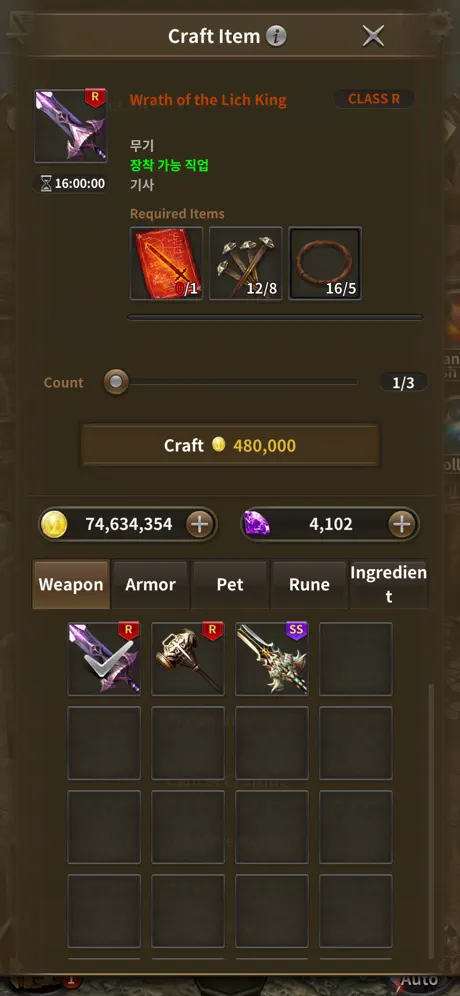Tap the nails required item showing 12/8

click(x=246, y=263)
